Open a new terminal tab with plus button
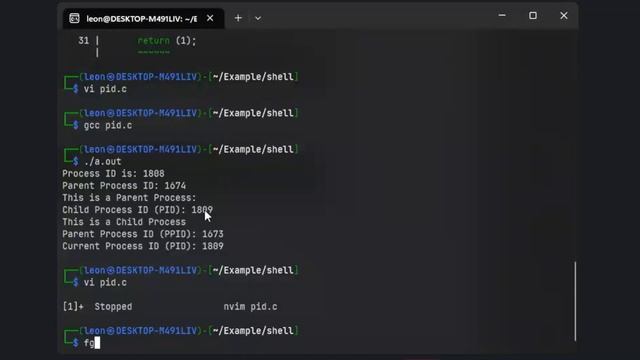 (x=238, y=18)
